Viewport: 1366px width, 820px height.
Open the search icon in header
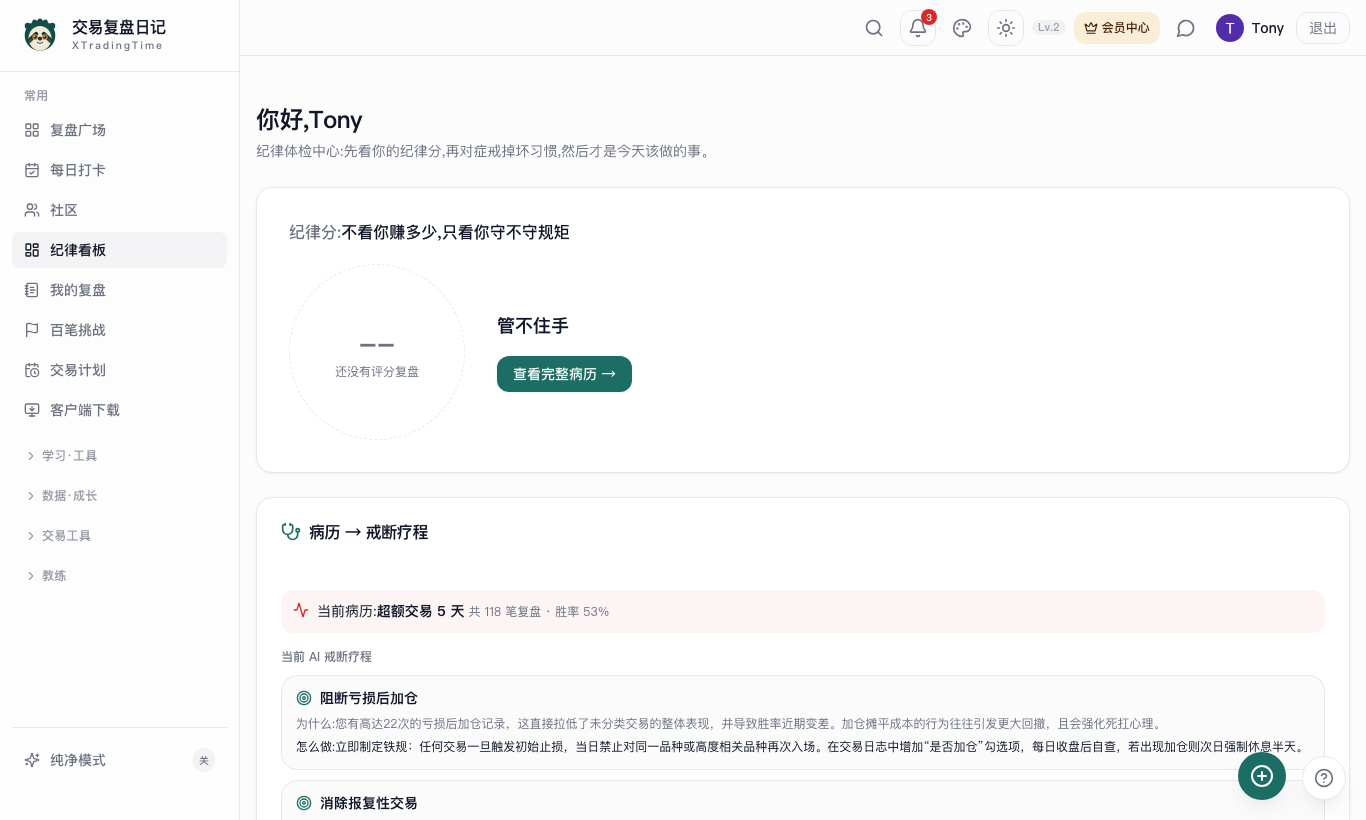[x=874, y=28]
